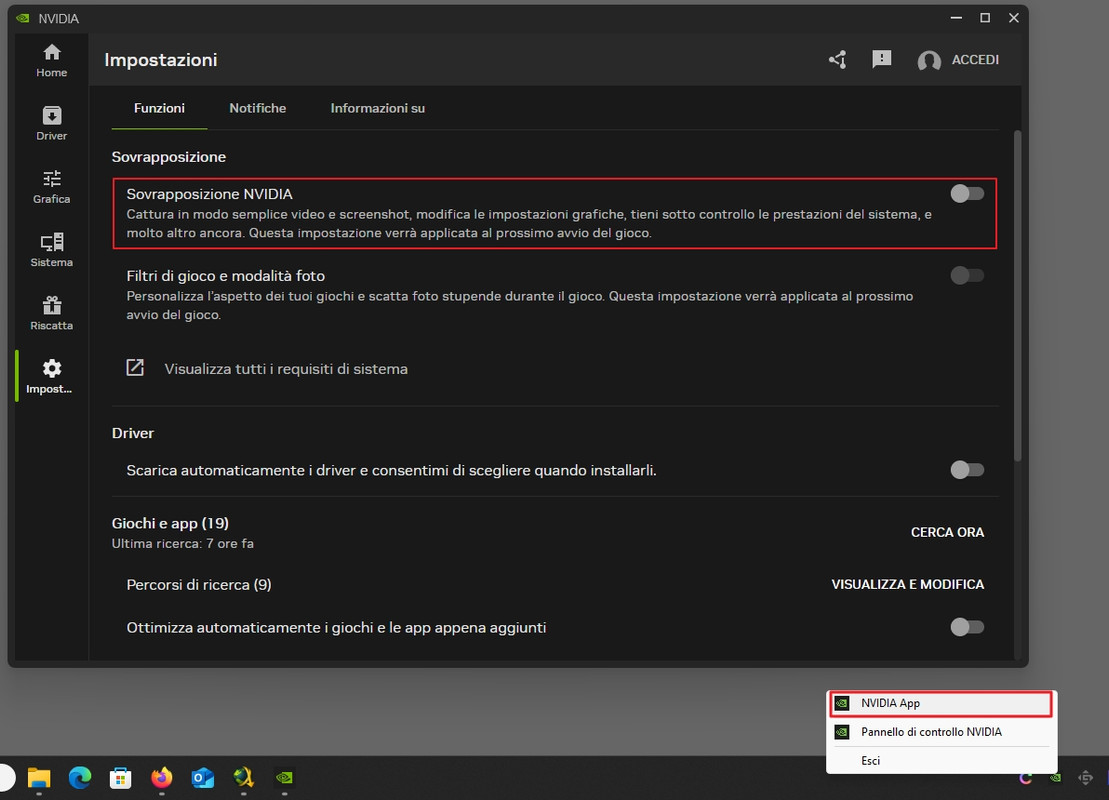Toggle Filtri di gioco e modalità foto
This screenshot has height=800, width=1109.
click(967, 276)
